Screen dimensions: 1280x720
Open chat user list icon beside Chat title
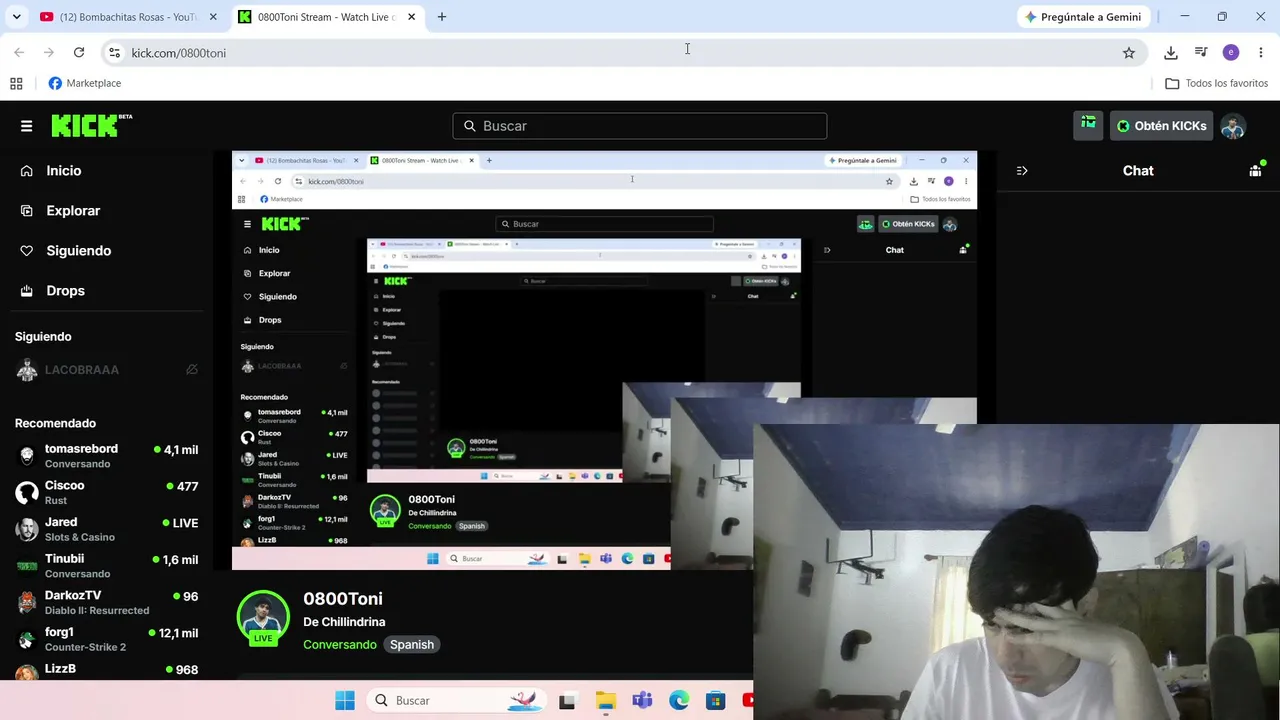coord(1256,170)
